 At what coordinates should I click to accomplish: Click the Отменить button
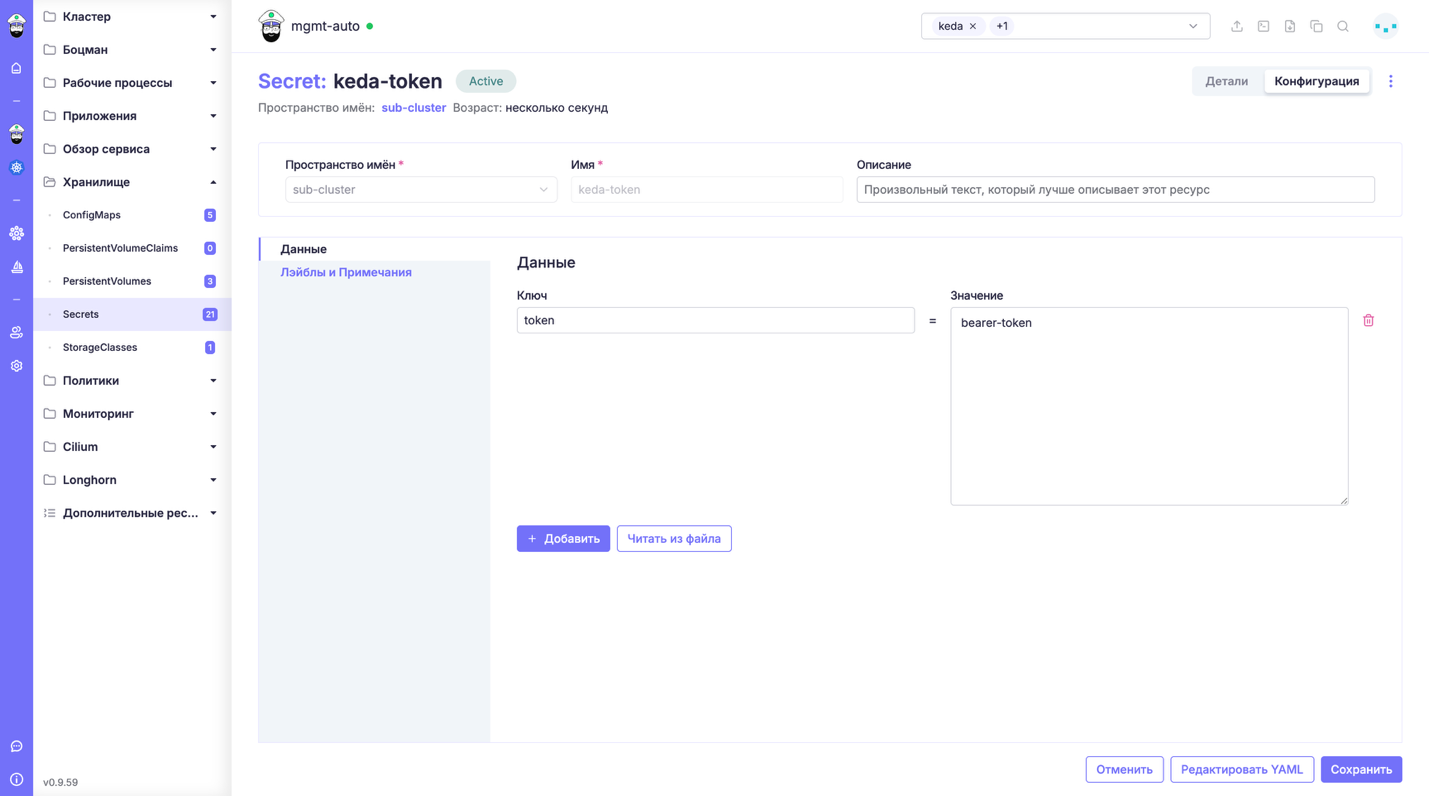pyautogui.click(x=1124, y=769)
